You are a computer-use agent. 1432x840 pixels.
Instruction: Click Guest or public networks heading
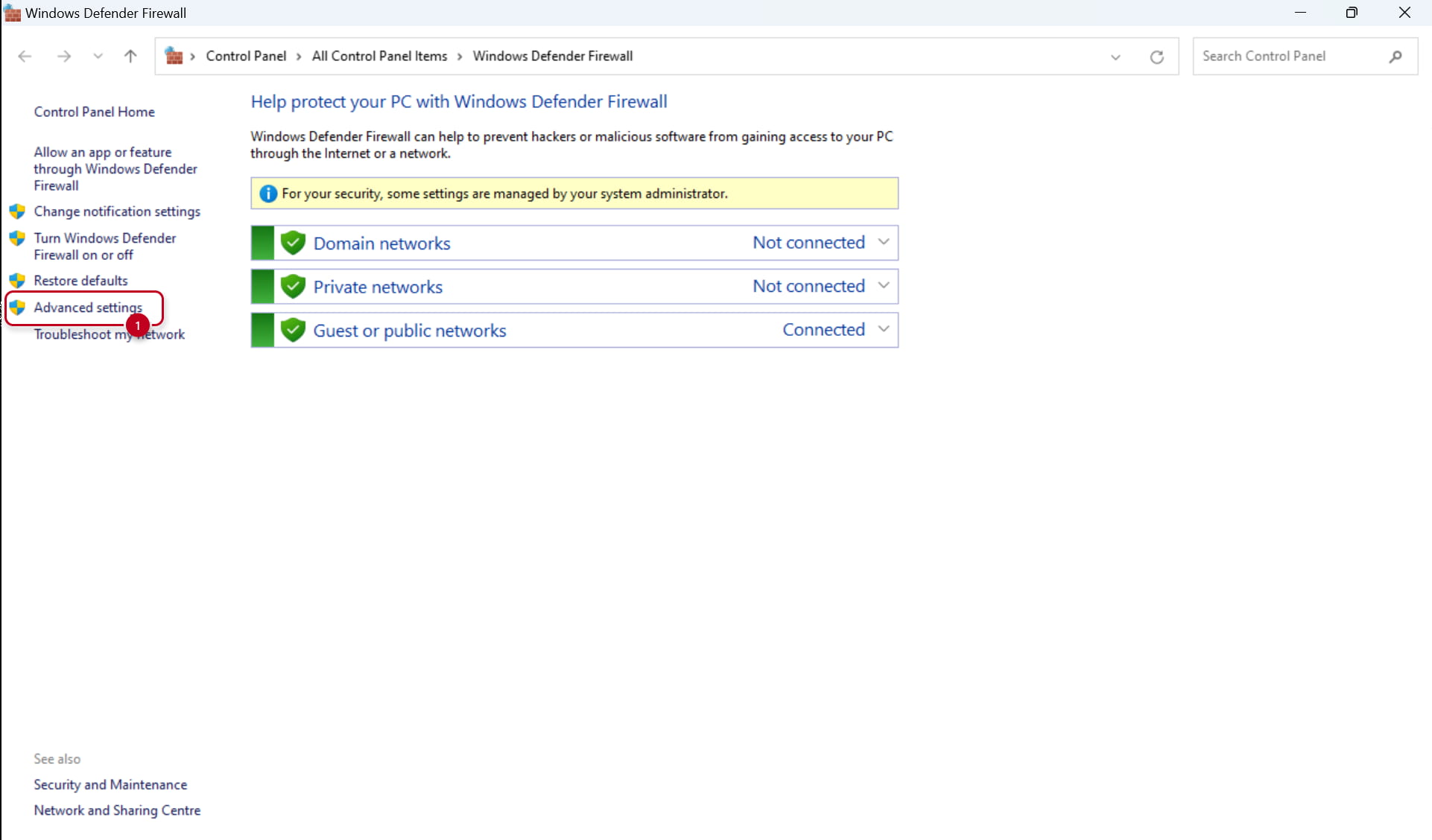click(x=410, y=331)
